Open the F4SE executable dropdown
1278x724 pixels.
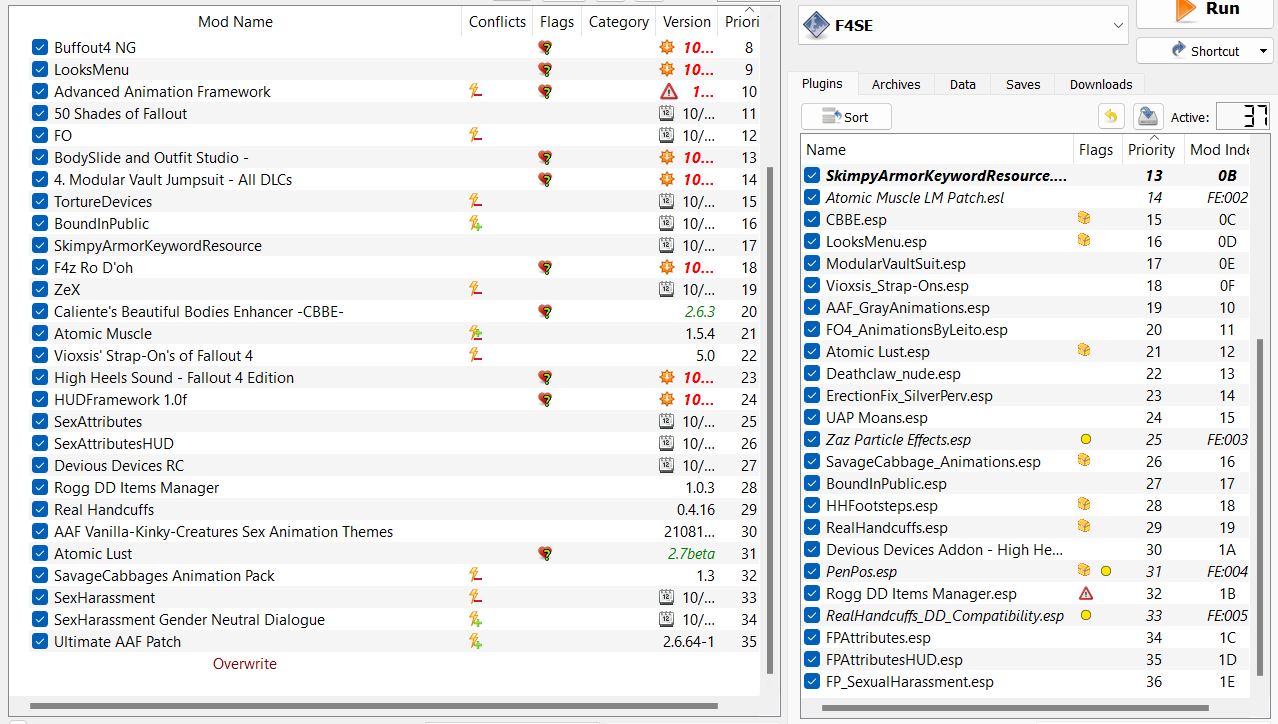(x=1119, y=26)
